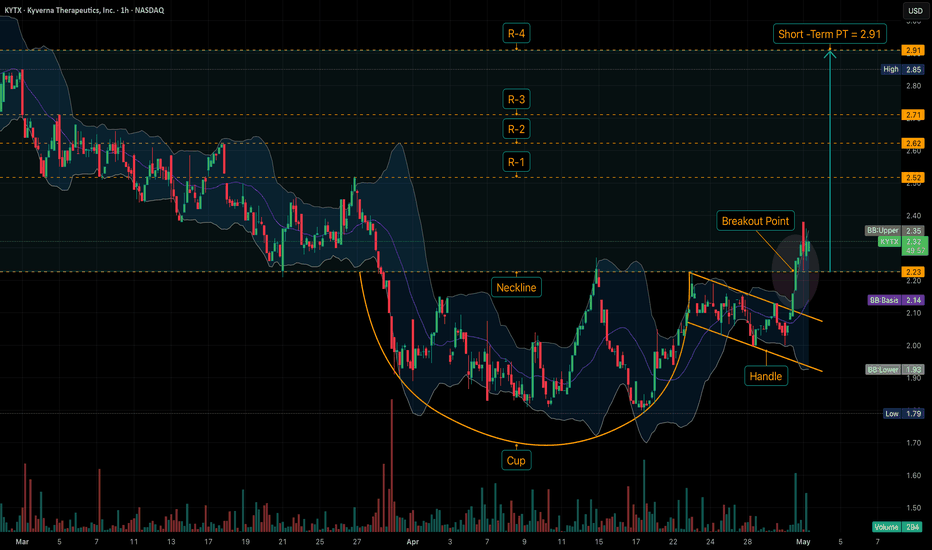Click the 2.80 price axis value
The width and height of the screenshot is (932, 550).
click(914, 86)
